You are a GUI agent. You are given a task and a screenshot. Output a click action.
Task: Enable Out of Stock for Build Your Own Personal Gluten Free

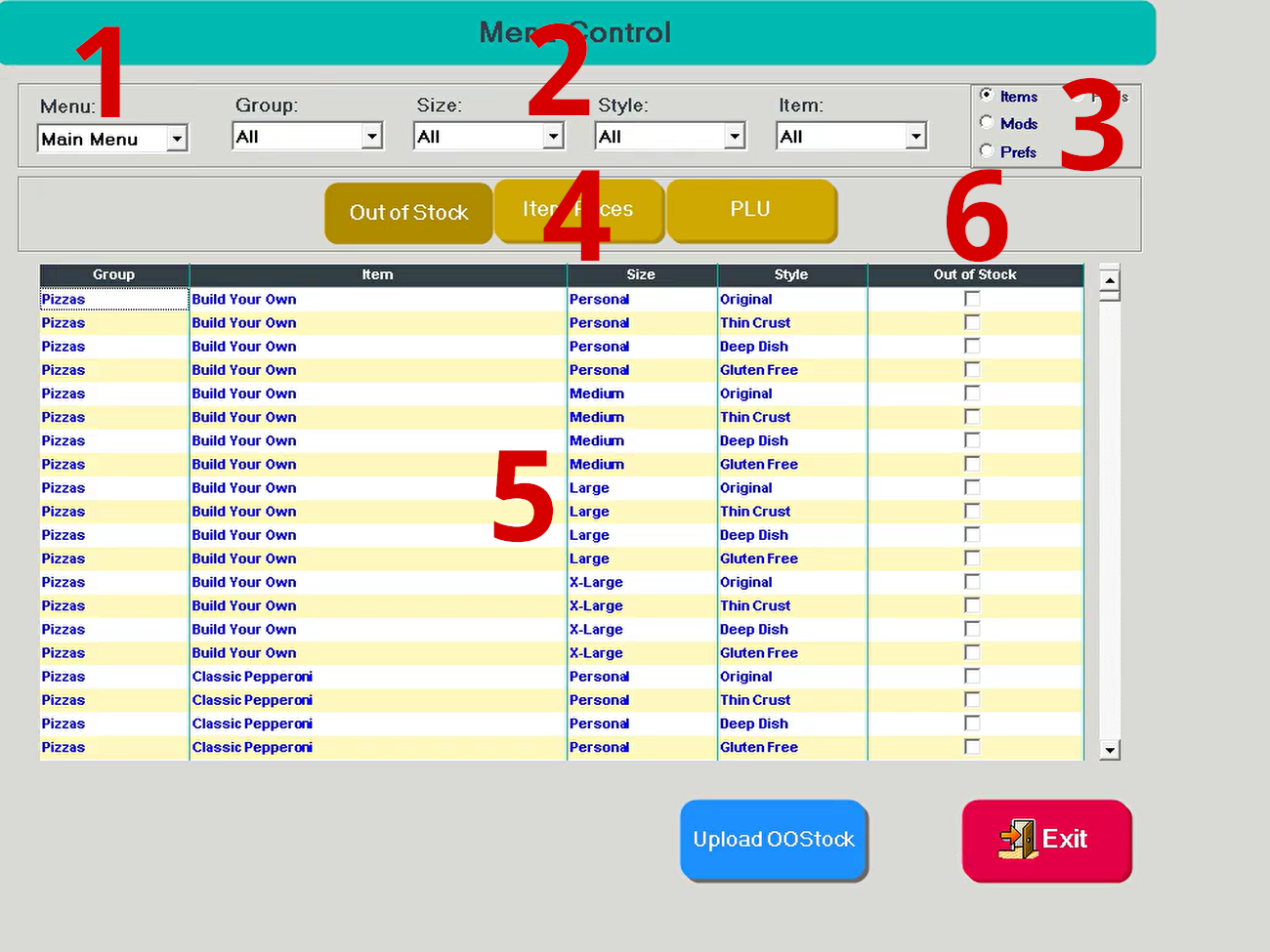[x=972, y=369]
